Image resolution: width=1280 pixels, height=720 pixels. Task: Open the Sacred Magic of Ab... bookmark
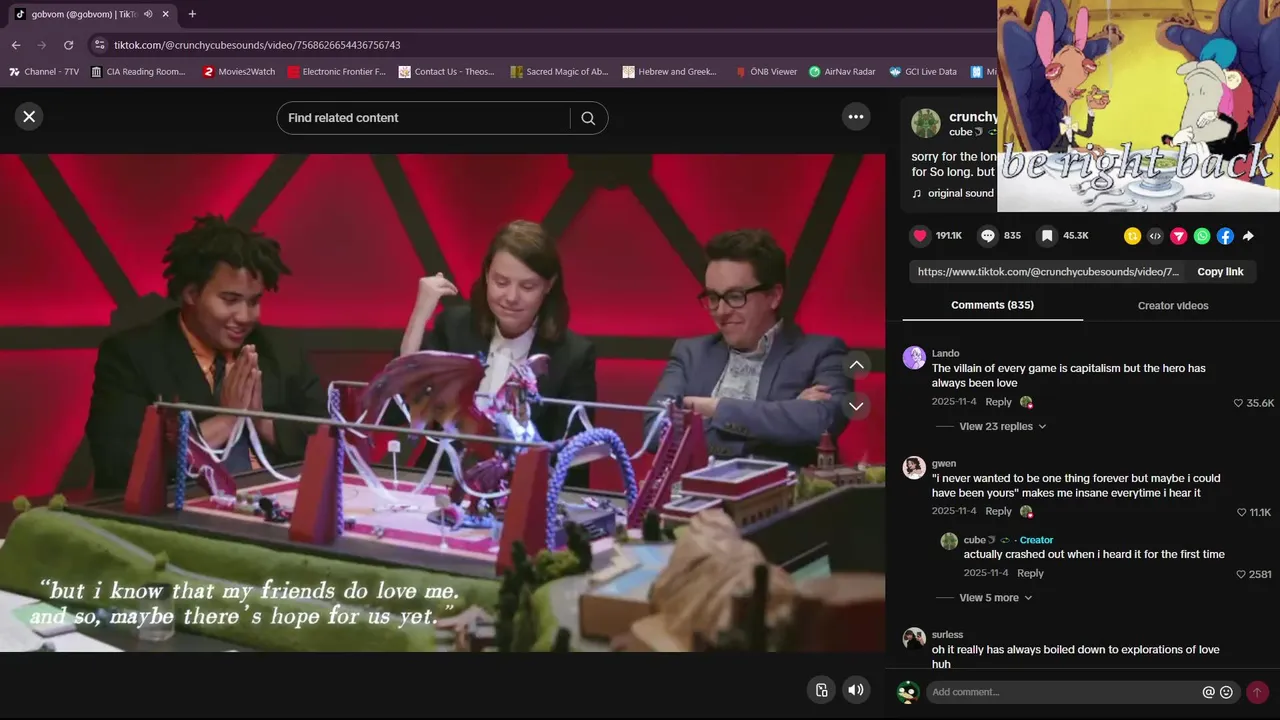tap(559, 72)
